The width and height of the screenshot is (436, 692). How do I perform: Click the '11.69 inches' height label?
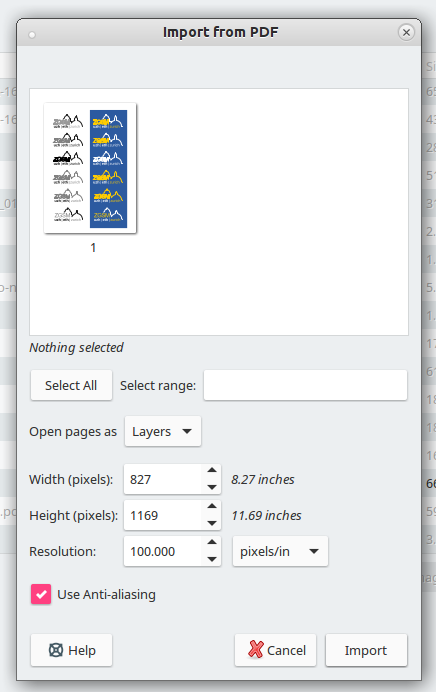(267, 515)
